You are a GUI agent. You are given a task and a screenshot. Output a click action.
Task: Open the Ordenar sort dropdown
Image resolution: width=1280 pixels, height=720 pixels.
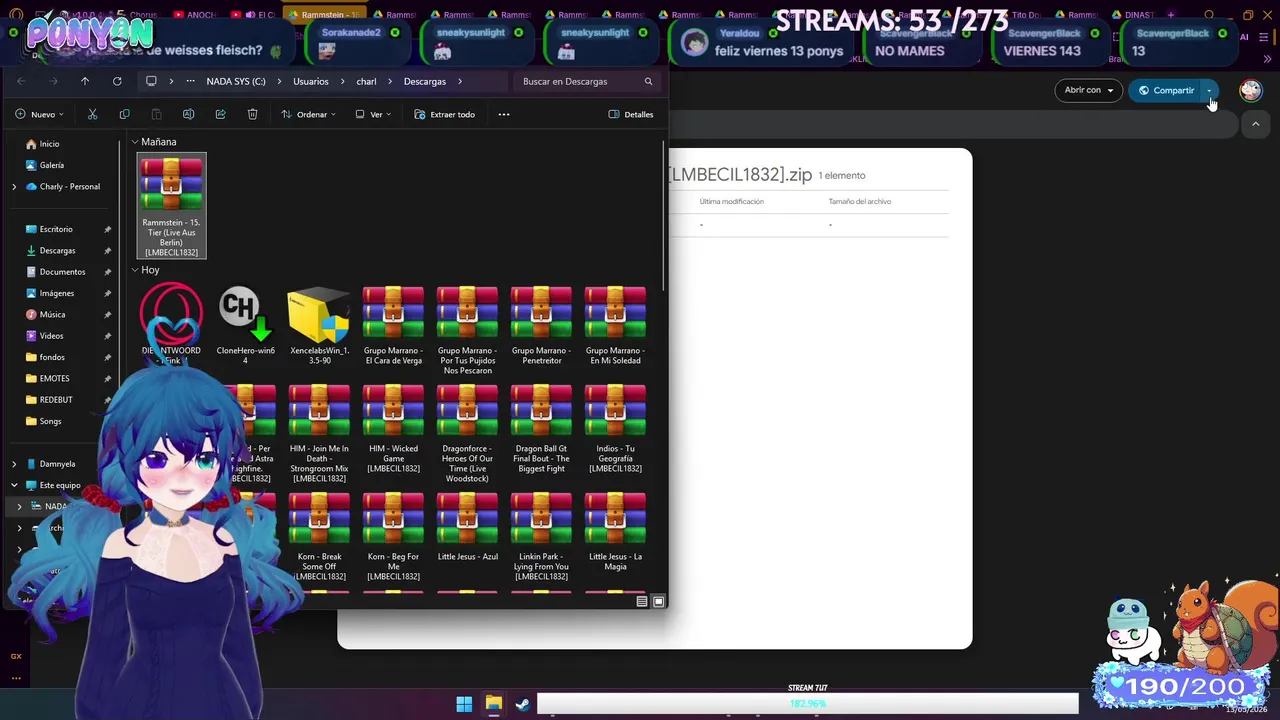coord(308,114)
